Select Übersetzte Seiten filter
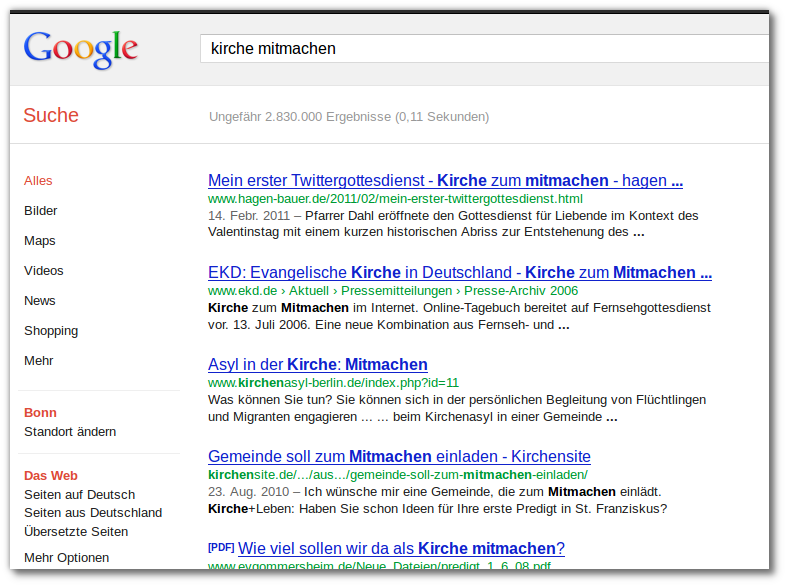The image size is (786, 586). click(76, 531)
